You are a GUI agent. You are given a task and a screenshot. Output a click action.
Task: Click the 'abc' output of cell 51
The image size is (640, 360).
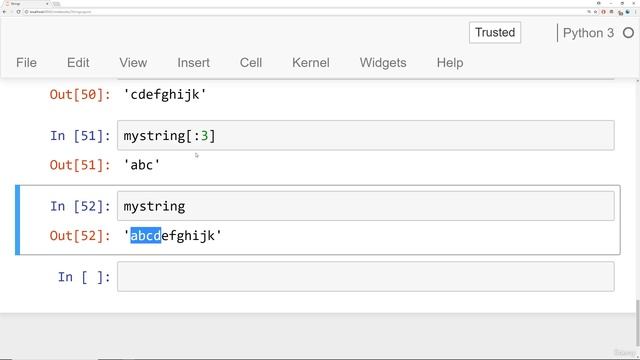click(x=142, y=165)
